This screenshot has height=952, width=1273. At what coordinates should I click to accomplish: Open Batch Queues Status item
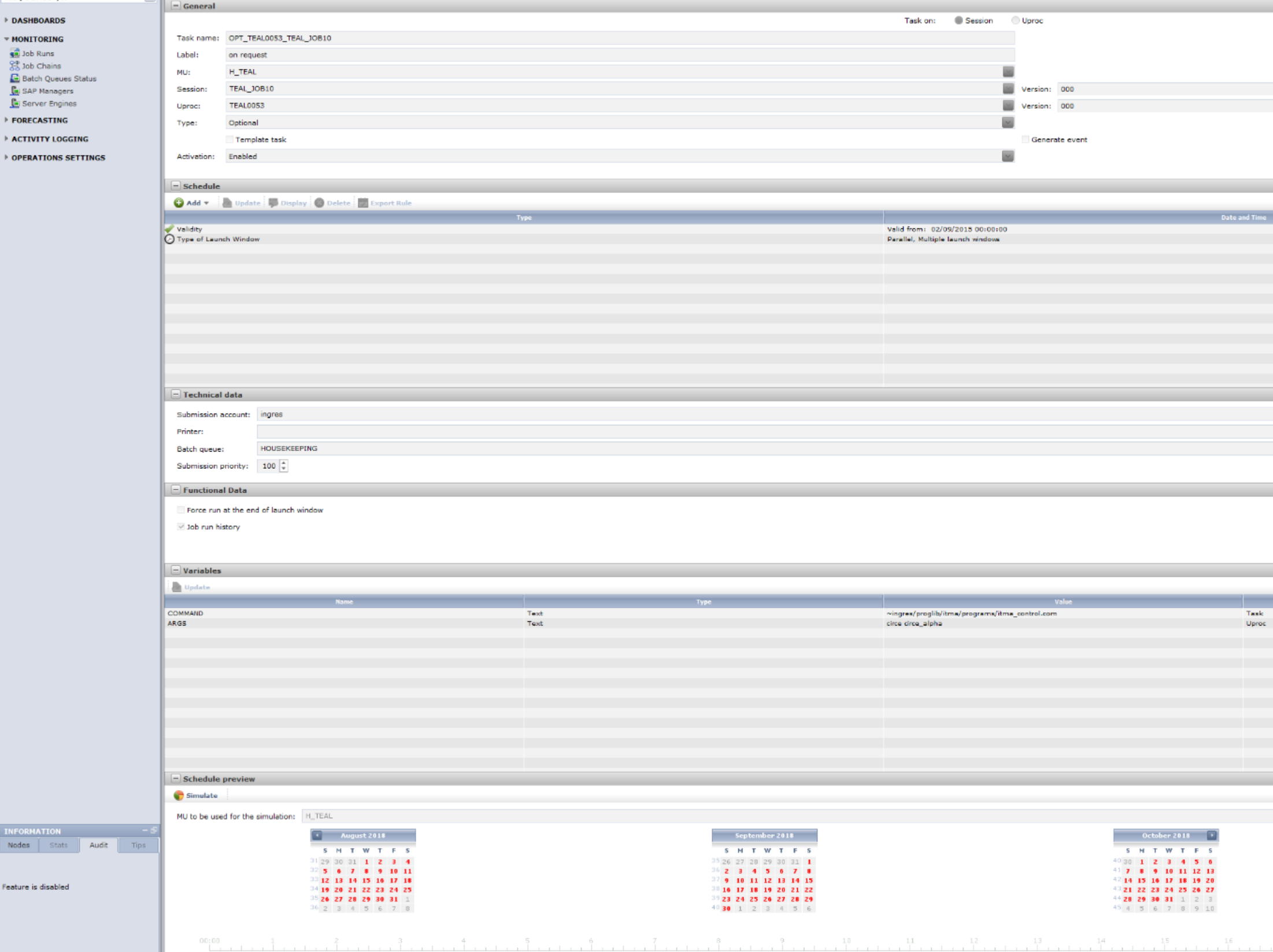tap(58, 79)
